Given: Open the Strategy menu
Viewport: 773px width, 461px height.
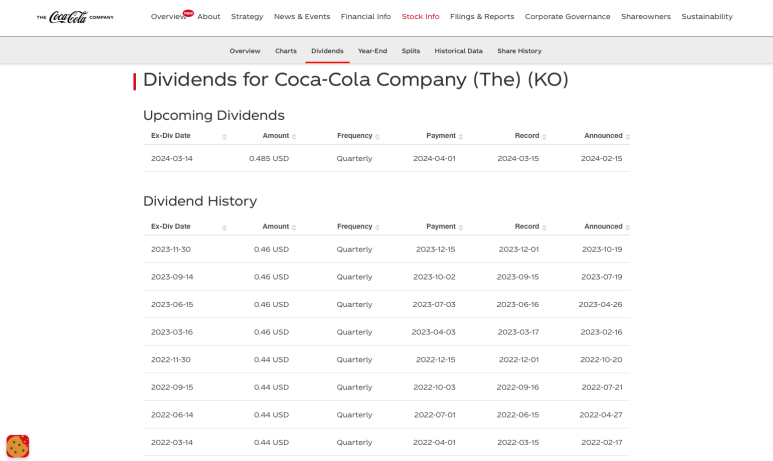Looking at the screenshot, I should coord(247,16).
